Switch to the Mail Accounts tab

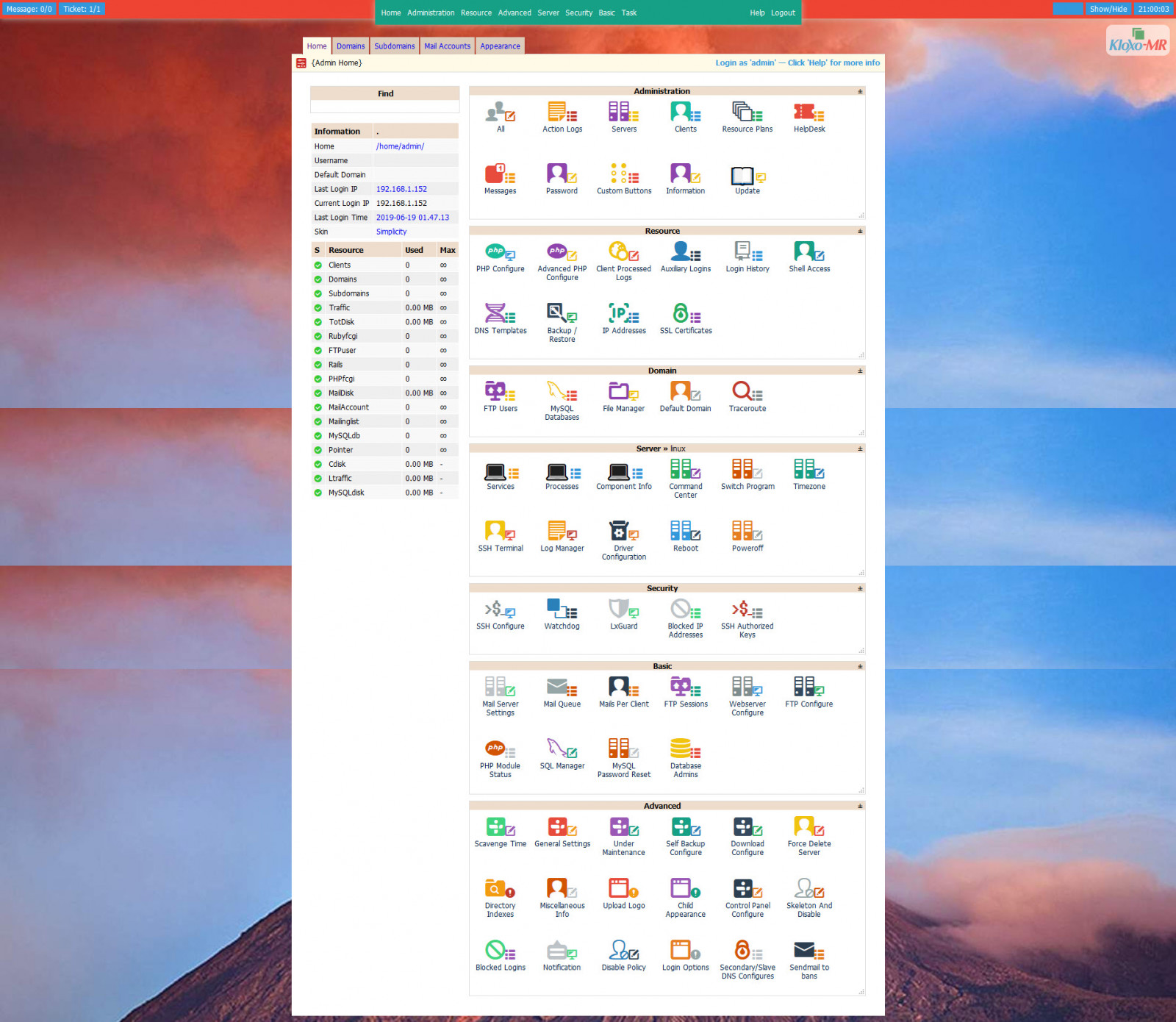click(x=447, y=46)
